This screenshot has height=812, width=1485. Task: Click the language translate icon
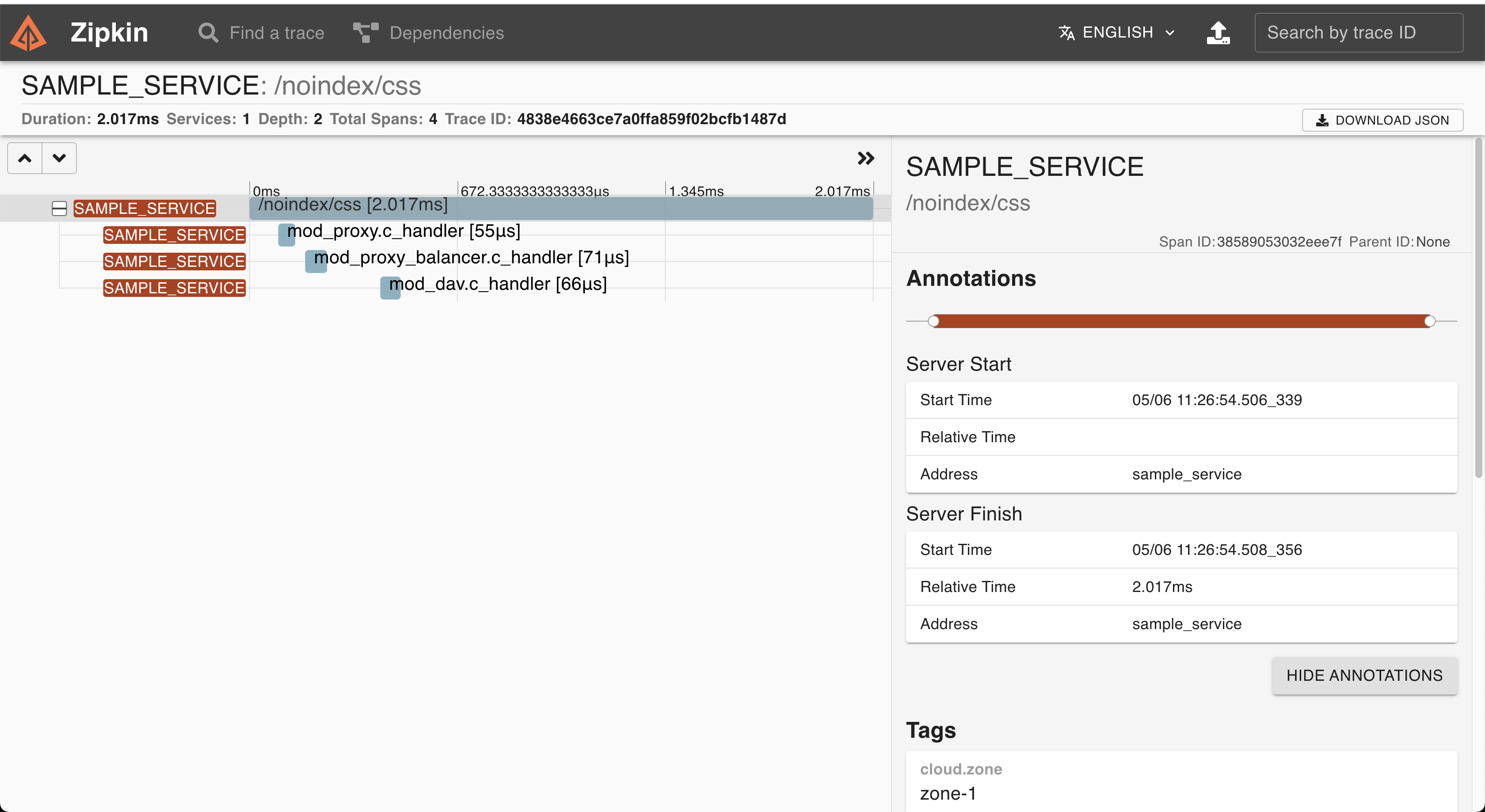pyautogui.click(x=1067, y=32)
